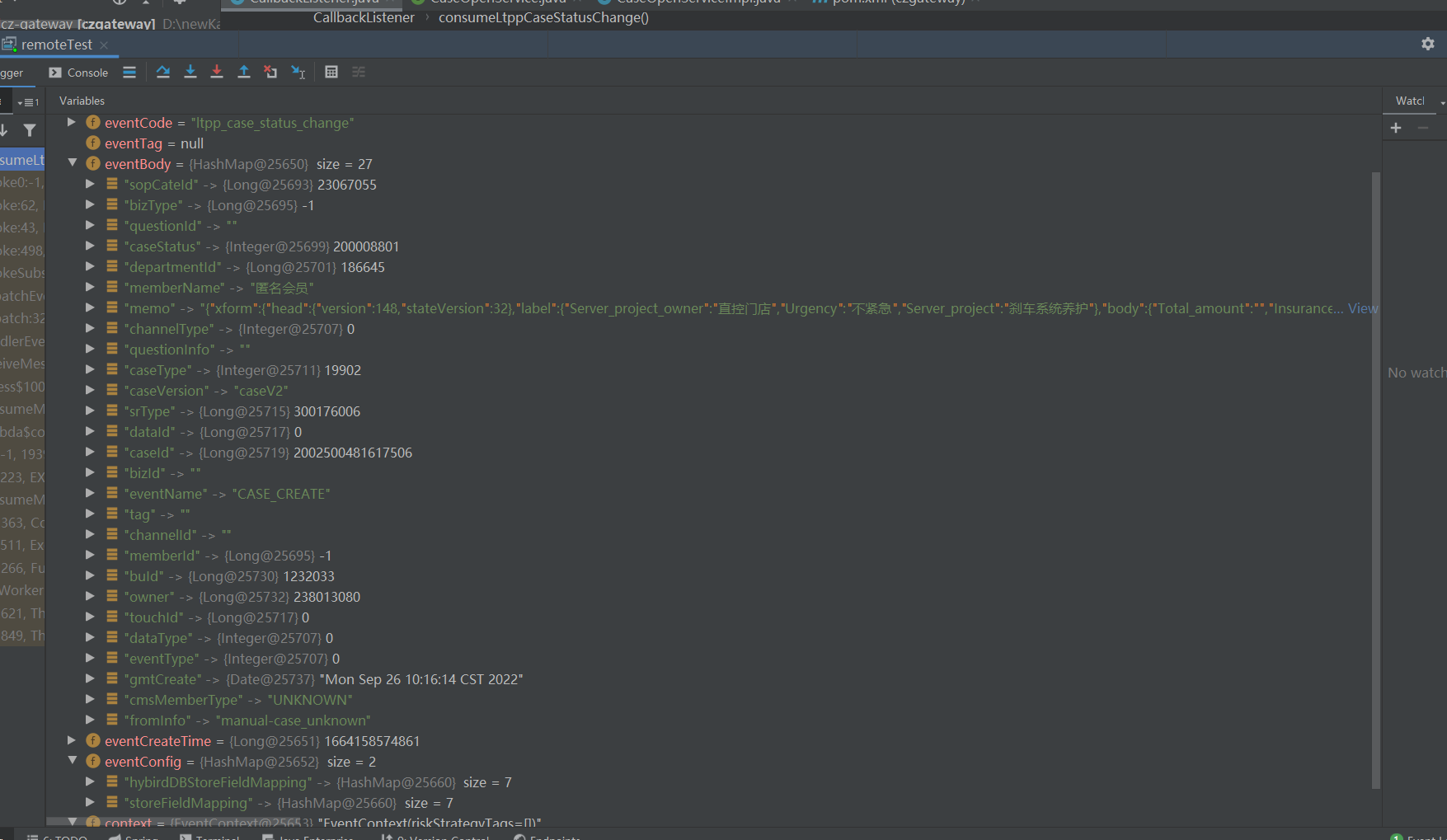Click the Console terminal icon
Screen dimensions: 1447x840
click(55, 73)
